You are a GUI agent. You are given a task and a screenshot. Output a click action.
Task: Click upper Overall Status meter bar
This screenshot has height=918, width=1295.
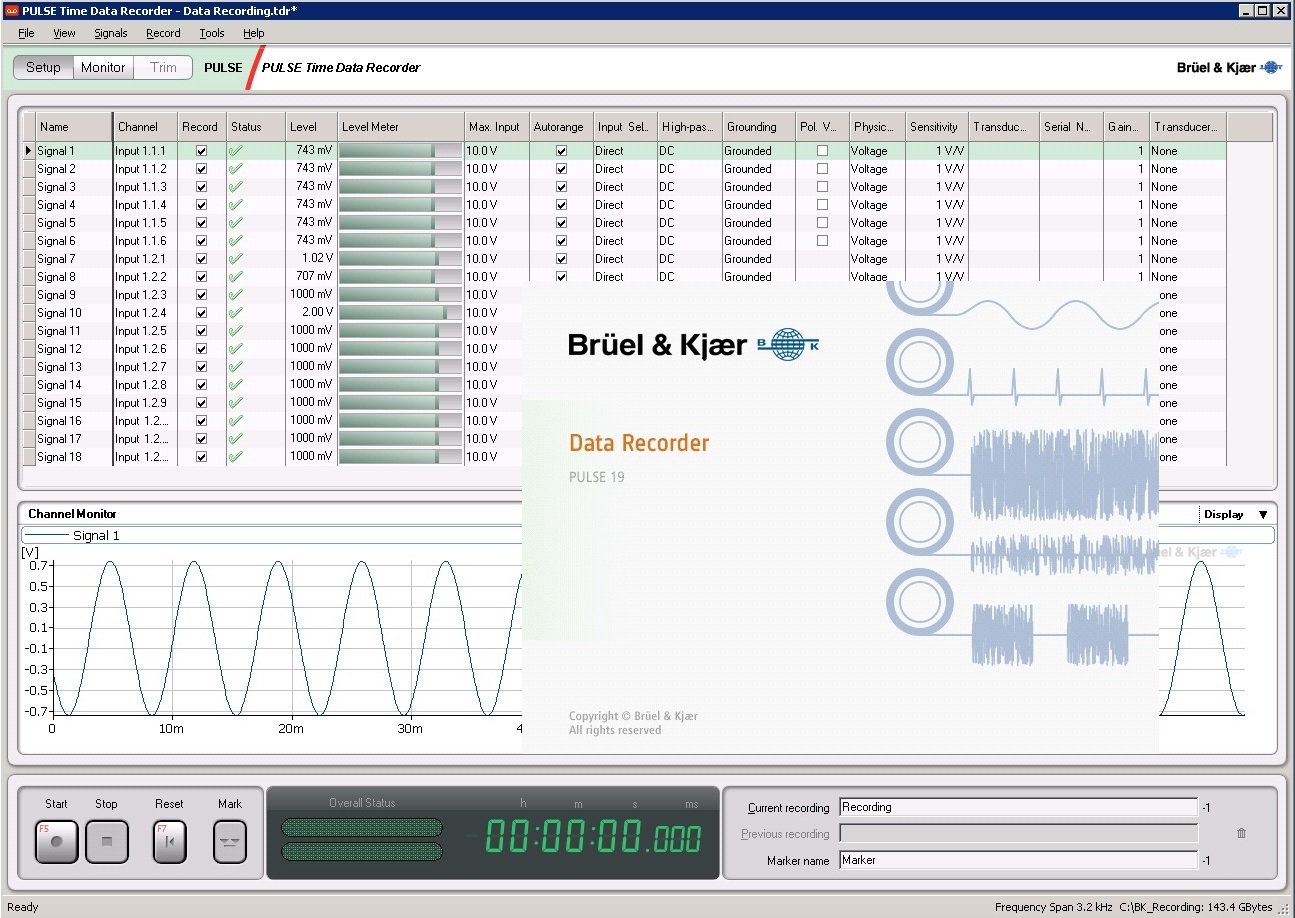coord(362,827)
